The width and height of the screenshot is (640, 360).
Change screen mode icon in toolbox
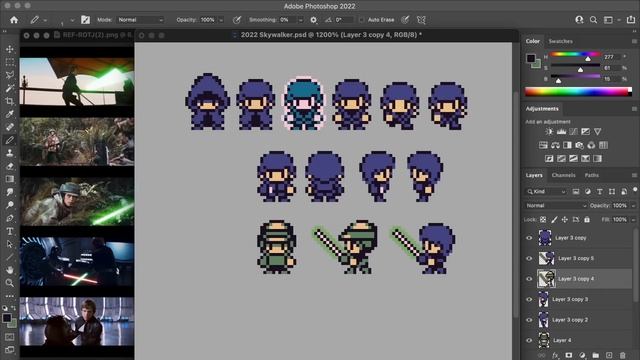click(10, 350)
